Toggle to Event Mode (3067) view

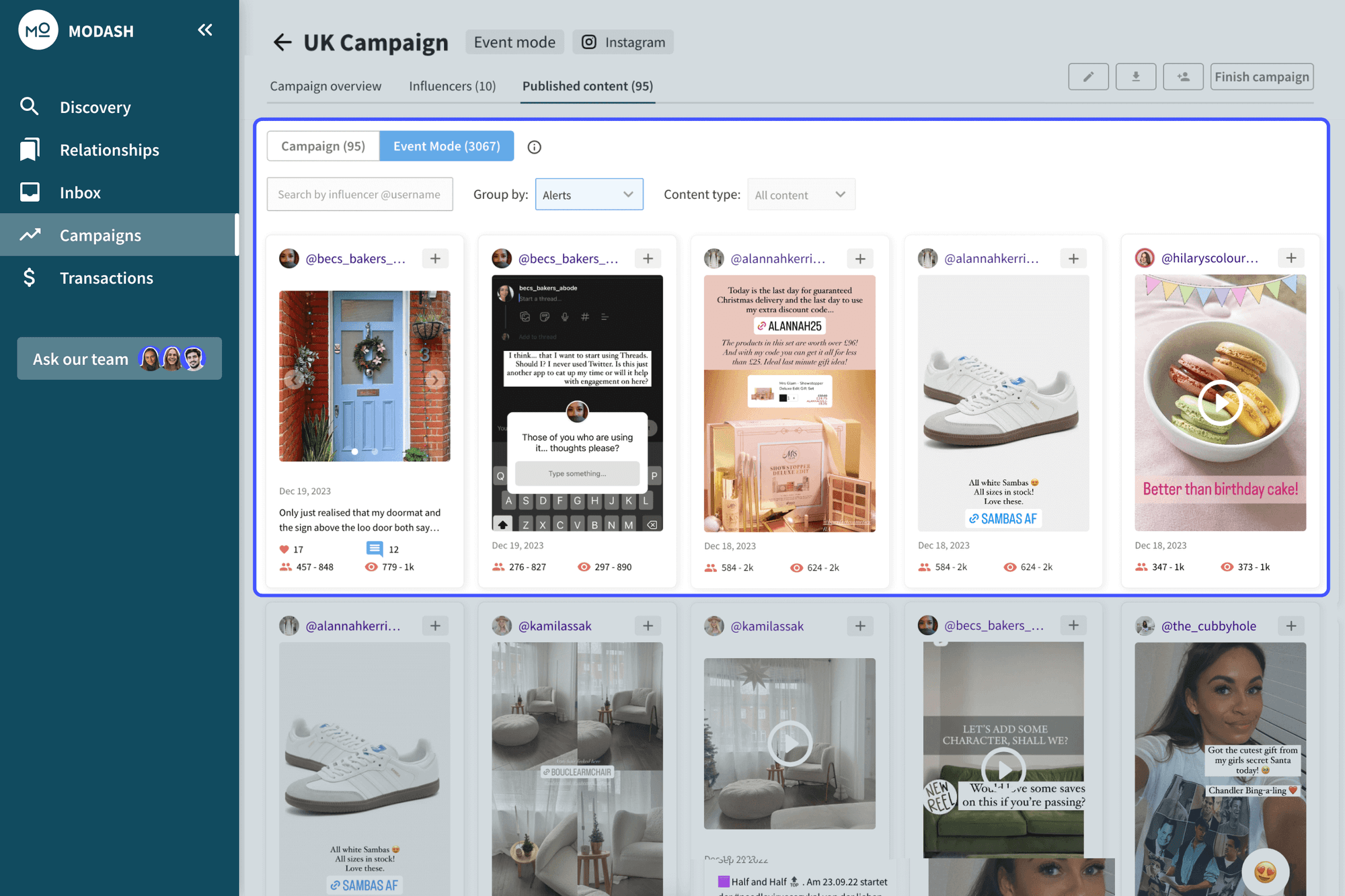(x=447, y=146)
